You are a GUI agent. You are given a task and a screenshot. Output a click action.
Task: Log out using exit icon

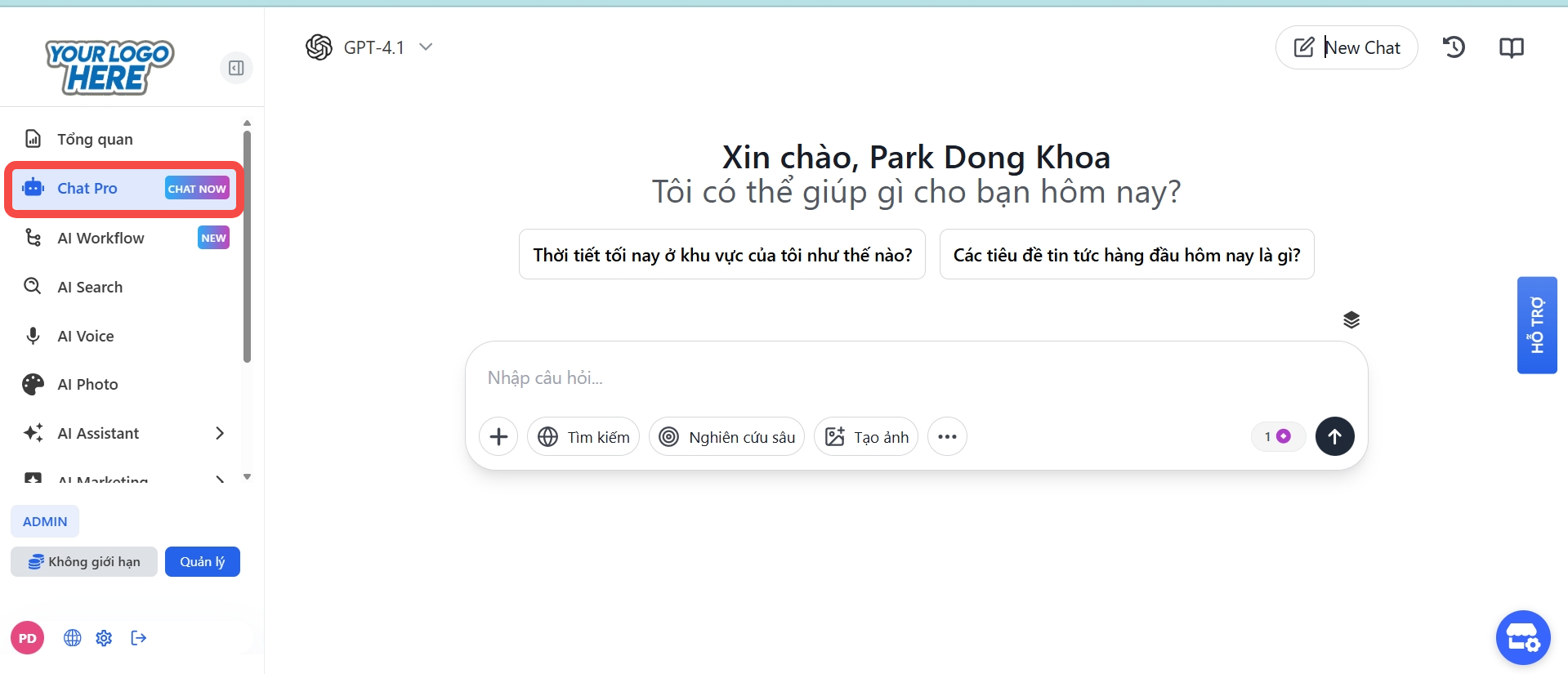click(x=139, y=638)
